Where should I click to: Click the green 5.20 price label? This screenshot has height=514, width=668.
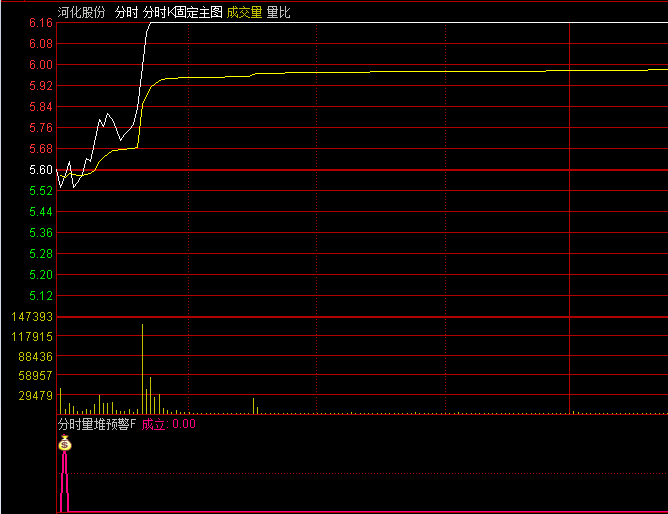click(x=41, y=275)
